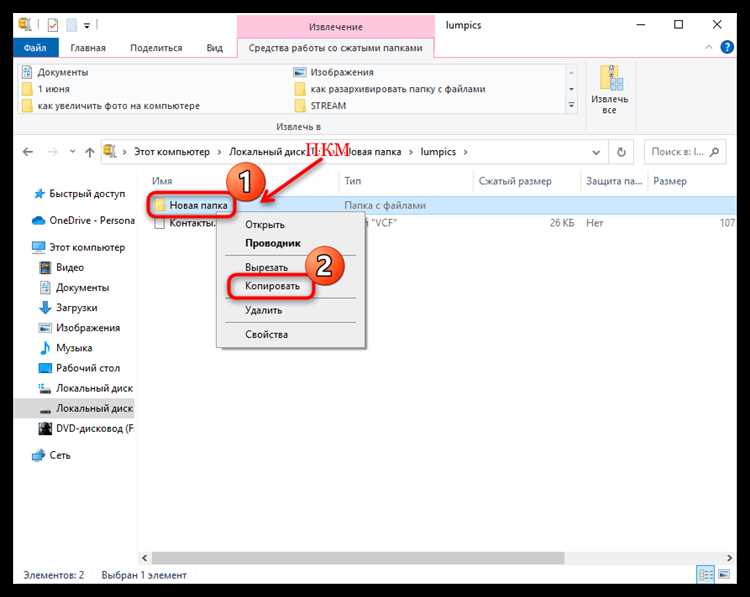750x597 pixels.
Task: Expand the destination gallery list
Action: (571, 105)
